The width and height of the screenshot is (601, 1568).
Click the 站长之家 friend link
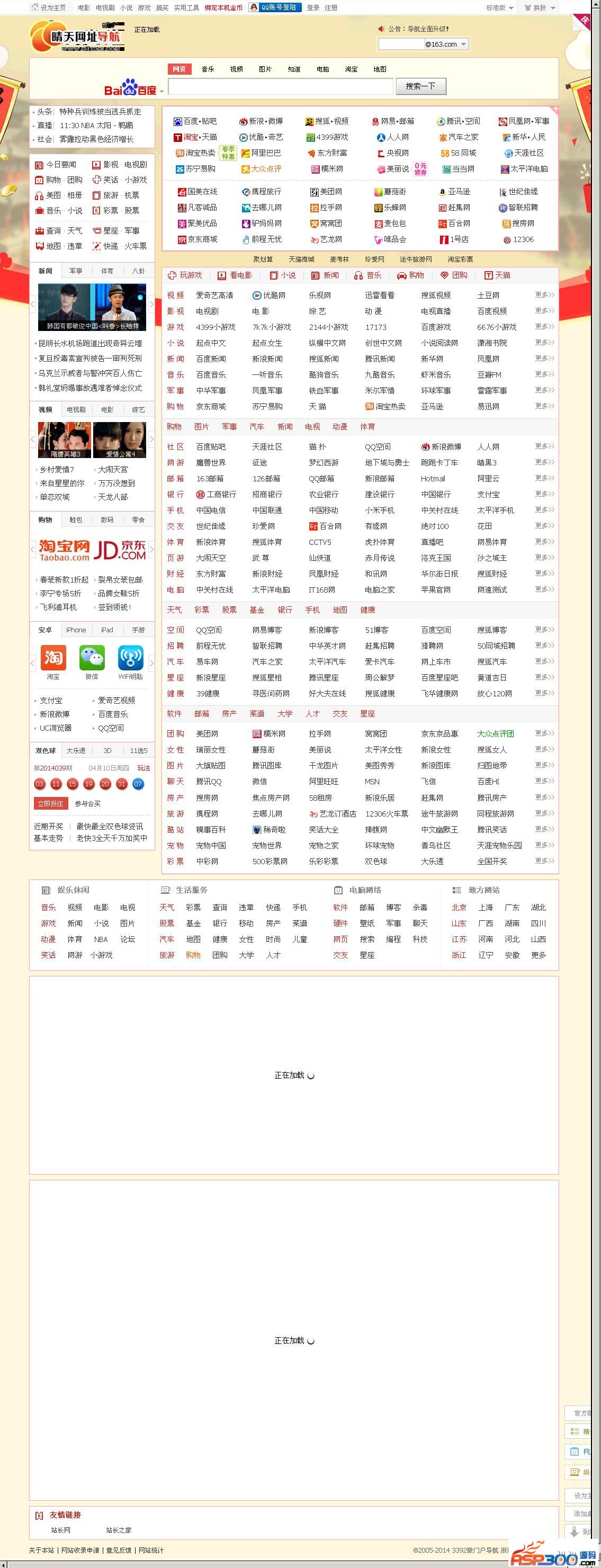tap(119, 1530)
